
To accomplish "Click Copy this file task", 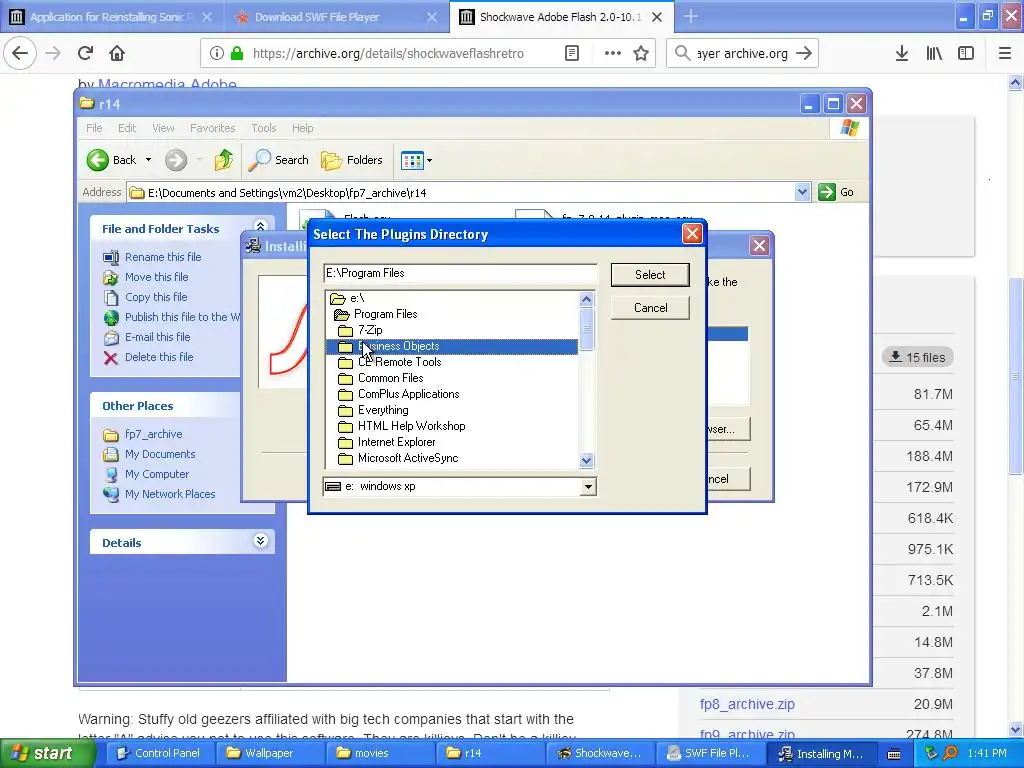I will point(156,297).
